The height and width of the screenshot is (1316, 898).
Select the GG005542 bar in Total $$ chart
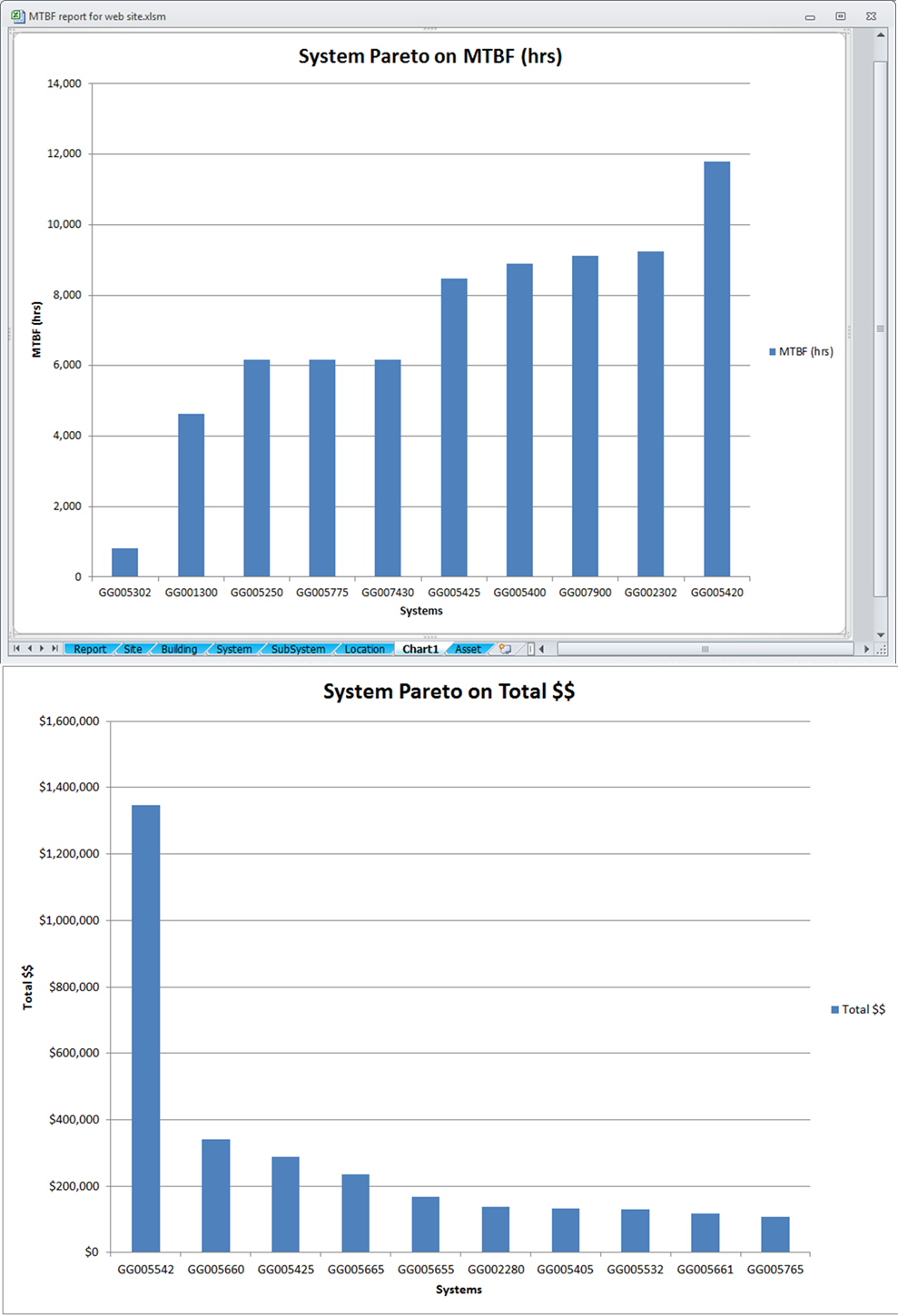point(145,1028)
